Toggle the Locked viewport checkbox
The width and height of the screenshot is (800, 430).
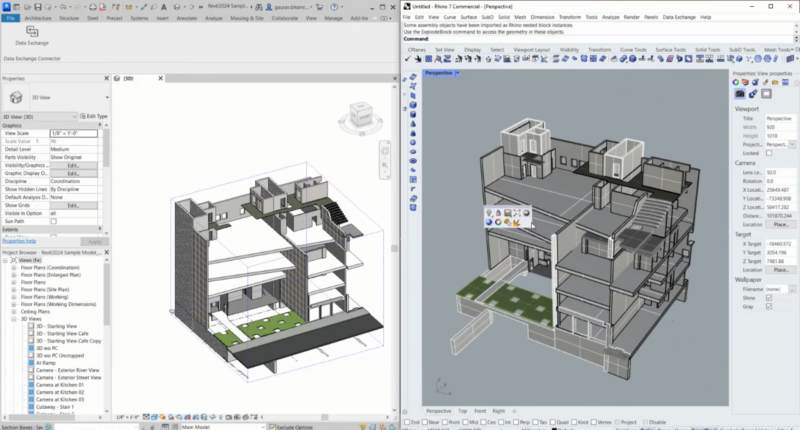tap(770, 153)
